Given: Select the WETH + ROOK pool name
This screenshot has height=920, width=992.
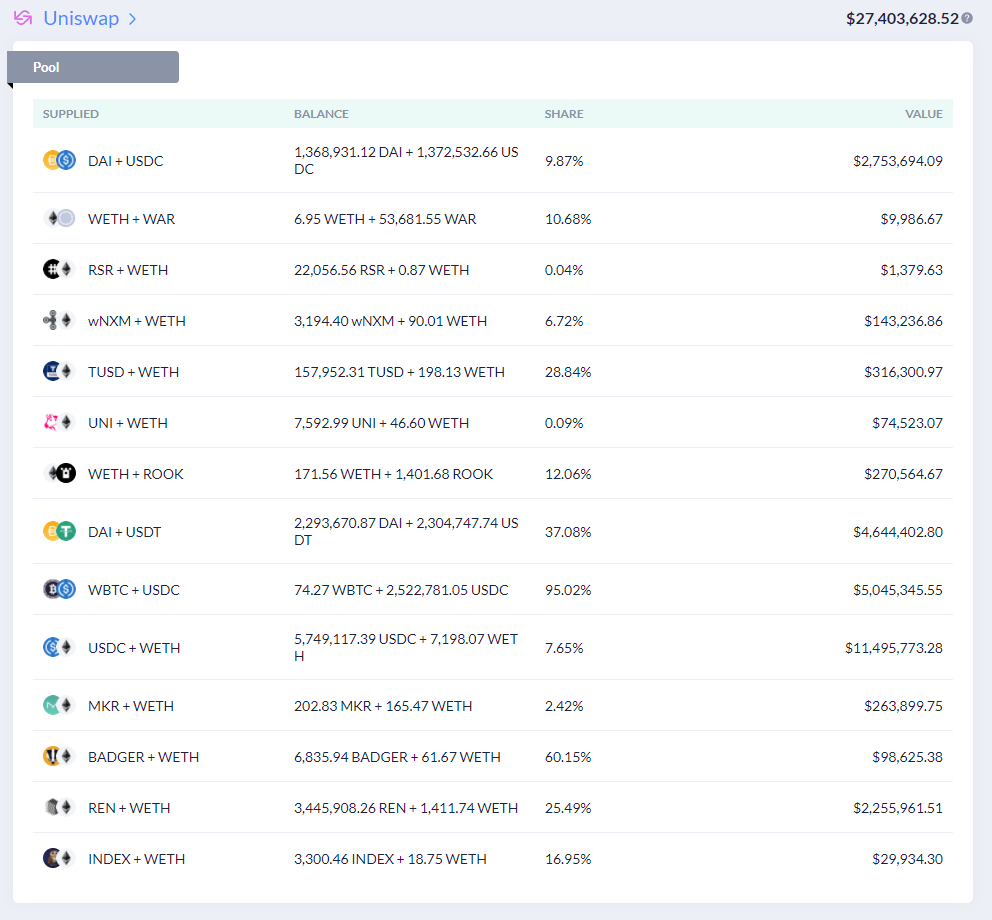Looking at the screenshot, I should (136, 474).
